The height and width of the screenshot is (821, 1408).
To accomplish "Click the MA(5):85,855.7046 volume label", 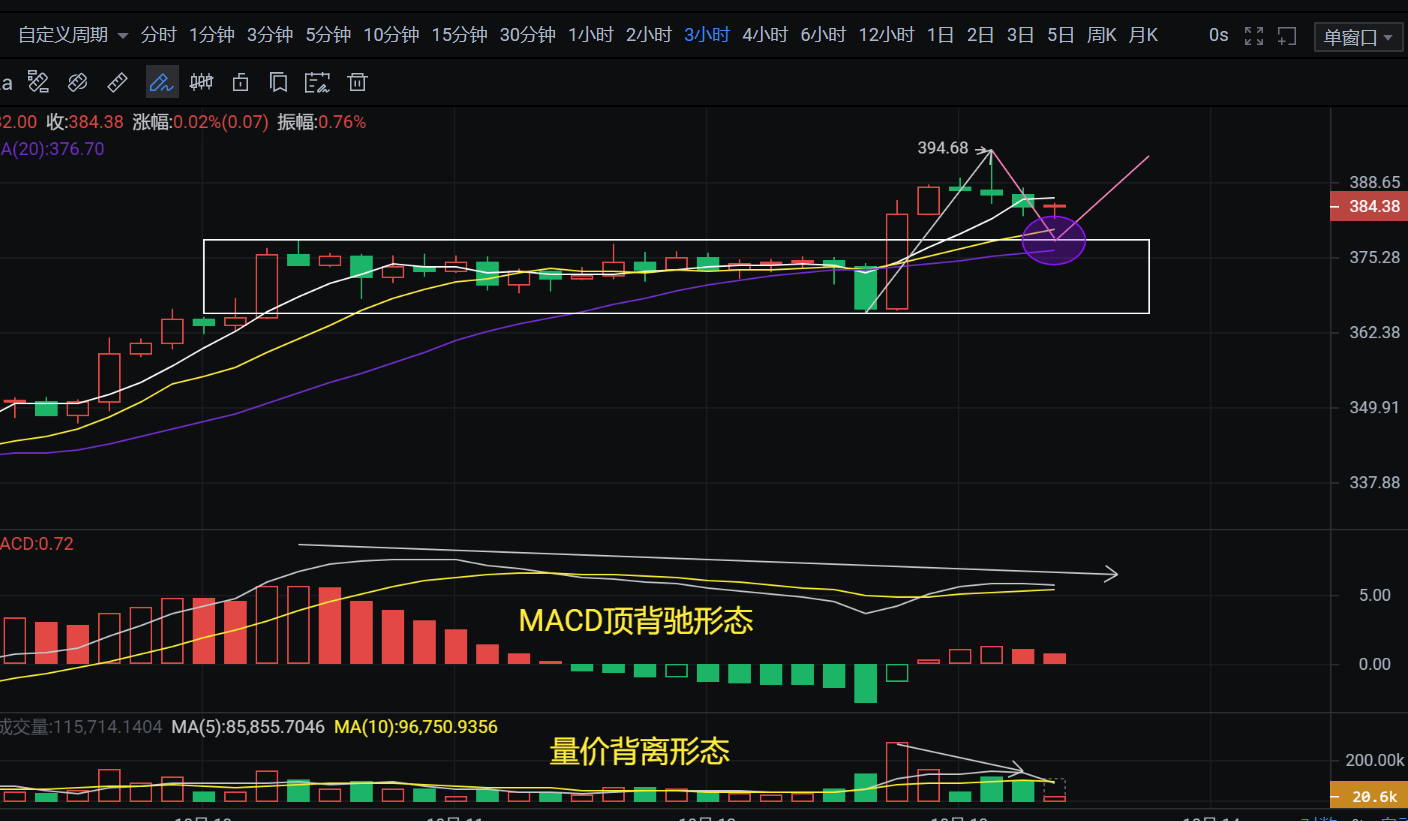I will click(247, 727).
